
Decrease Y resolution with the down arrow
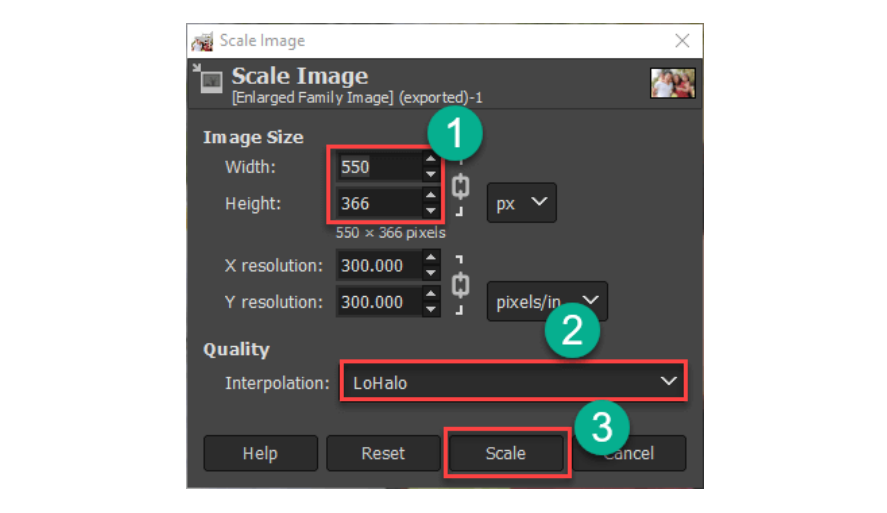click(430, 309)
